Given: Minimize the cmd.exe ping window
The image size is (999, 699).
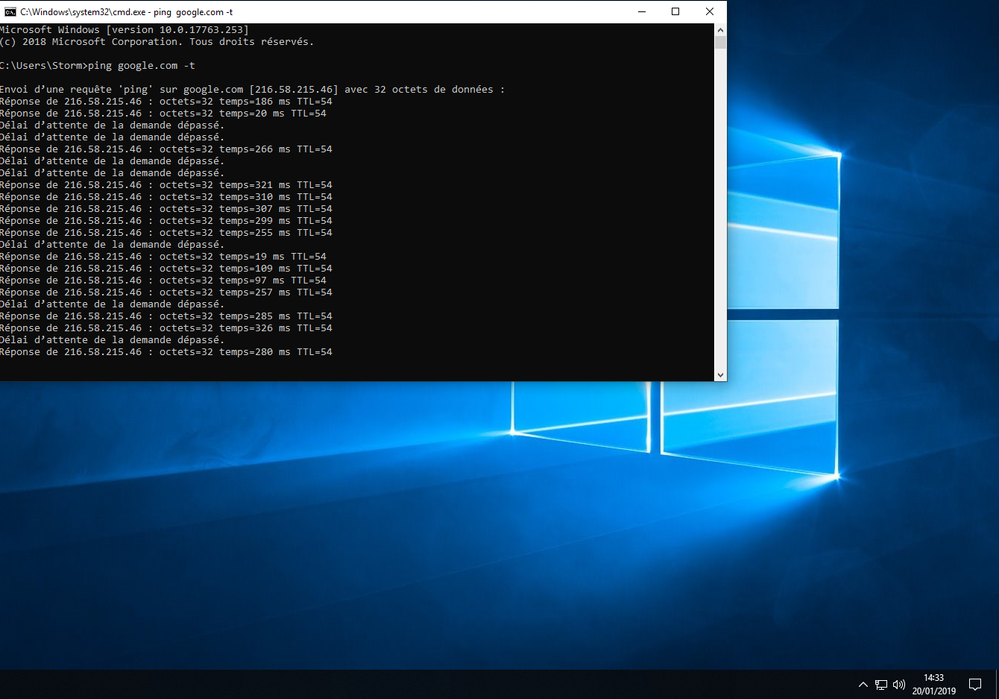Looking at the screenshot, I should (641, 11).
